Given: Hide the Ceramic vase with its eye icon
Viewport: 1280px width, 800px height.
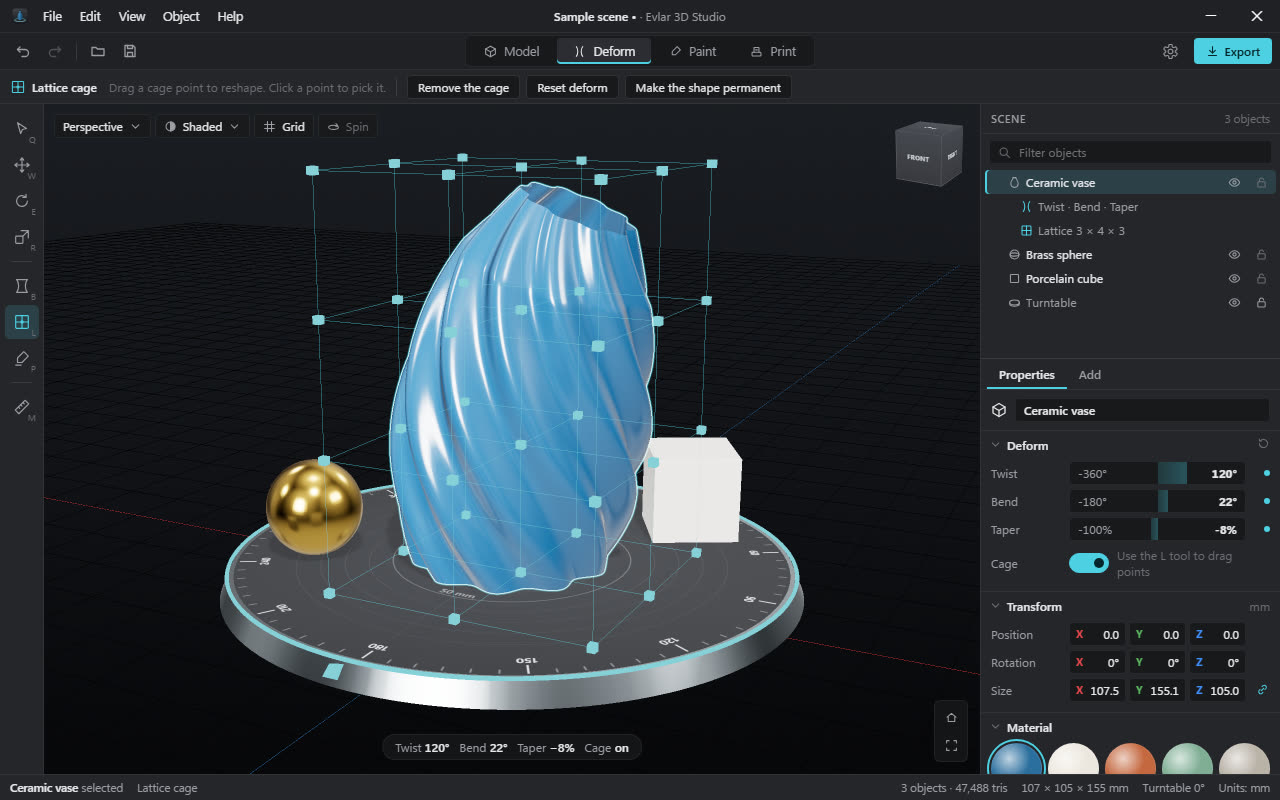Looking at the screenshot, I should 1234,183.
